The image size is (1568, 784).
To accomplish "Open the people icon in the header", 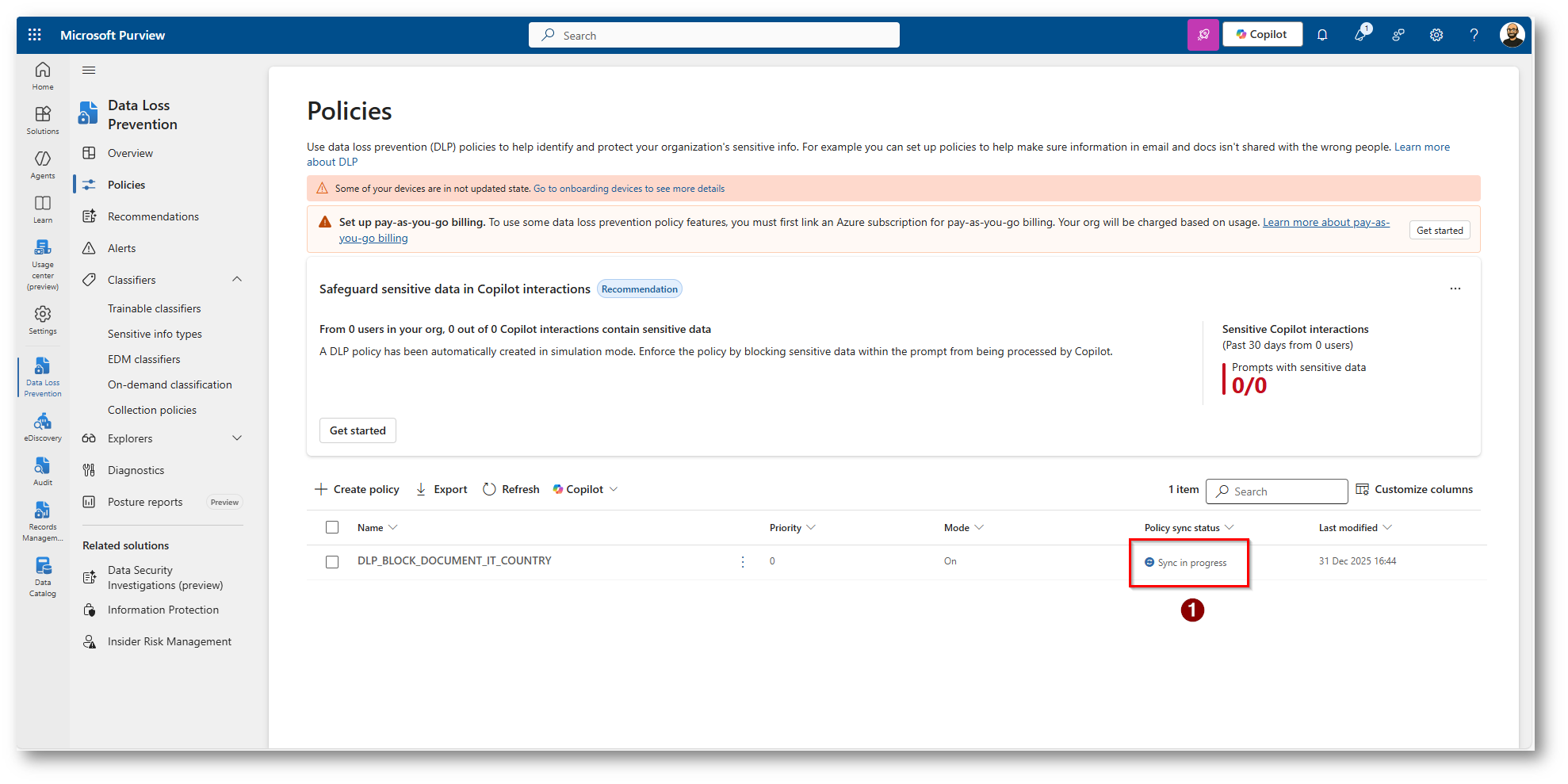I will pos(1398,35).
